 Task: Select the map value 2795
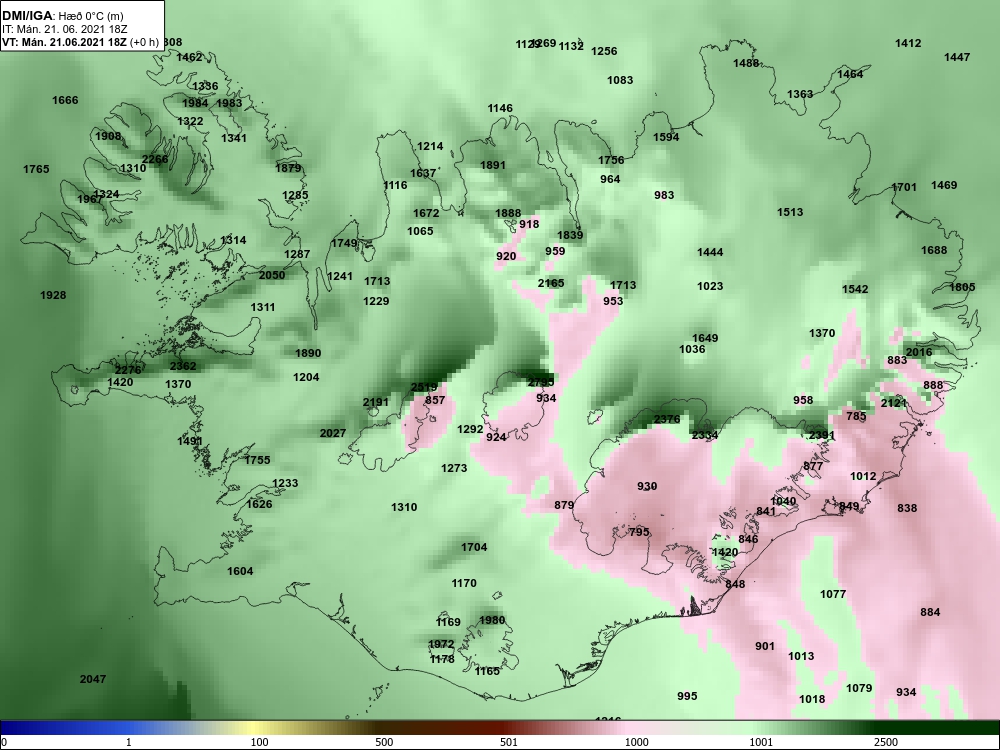tap(541, 383)
